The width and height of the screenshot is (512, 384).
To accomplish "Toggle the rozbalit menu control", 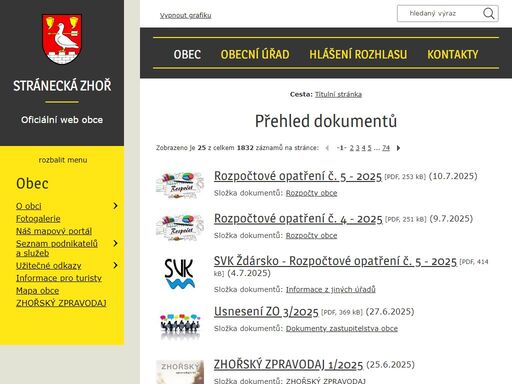I will [x=63, y=160].
